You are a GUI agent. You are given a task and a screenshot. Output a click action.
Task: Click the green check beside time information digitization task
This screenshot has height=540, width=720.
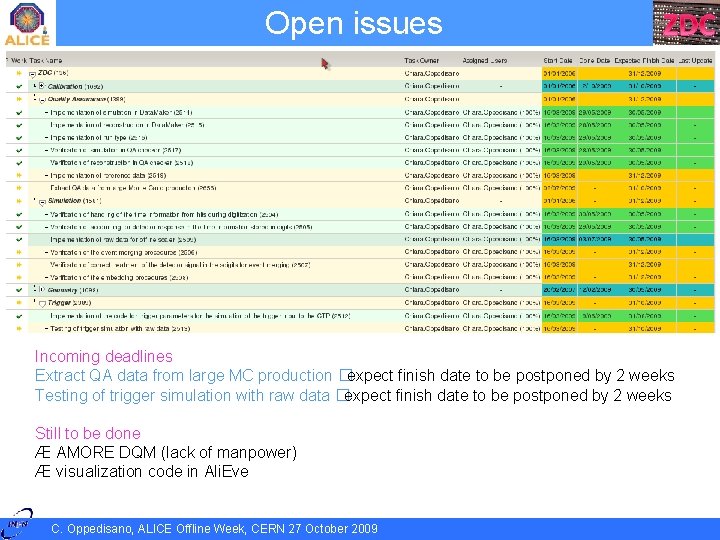(19, 214)
